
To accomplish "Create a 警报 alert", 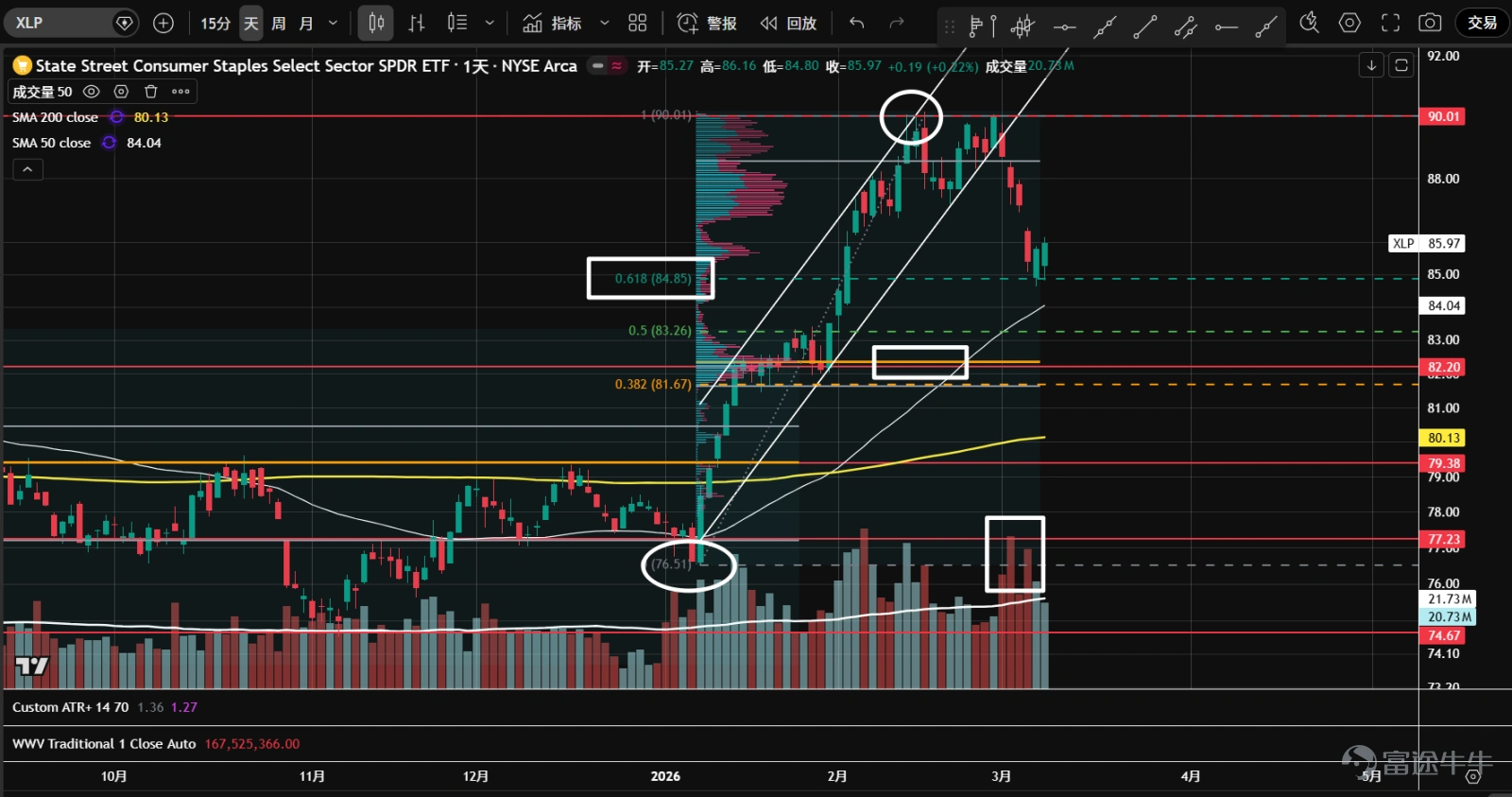I will (707, 23).
